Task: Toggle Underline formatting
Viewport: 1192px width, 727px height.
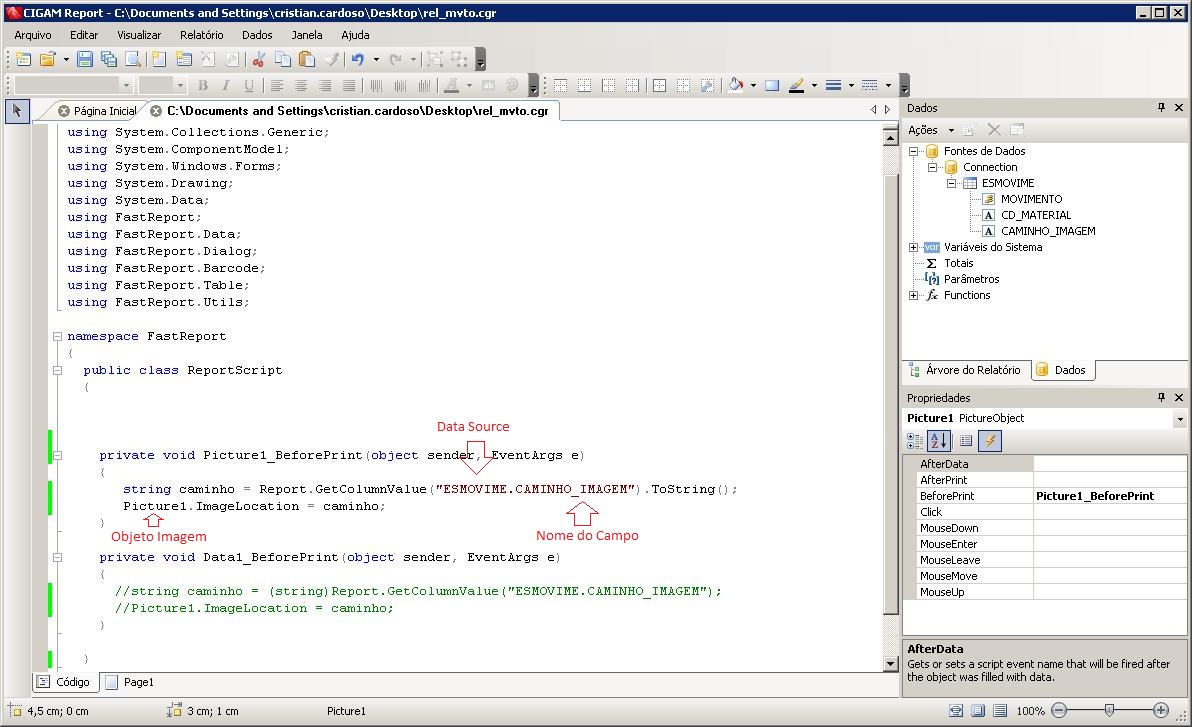Action: pyautogui.click(x=249, y=85)
